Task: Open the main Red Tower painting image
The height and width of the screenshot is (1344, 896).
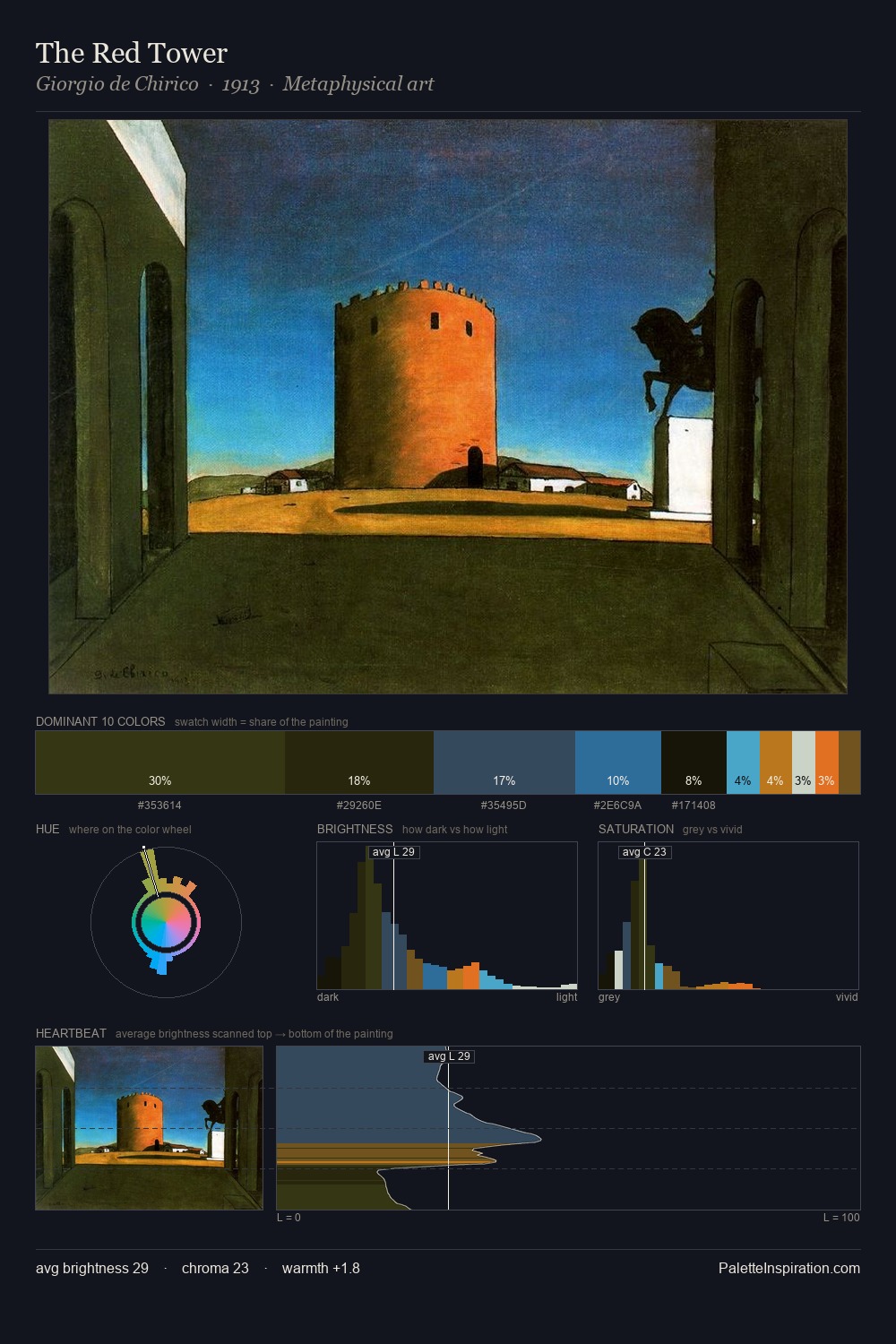Action: click(448, 407)
